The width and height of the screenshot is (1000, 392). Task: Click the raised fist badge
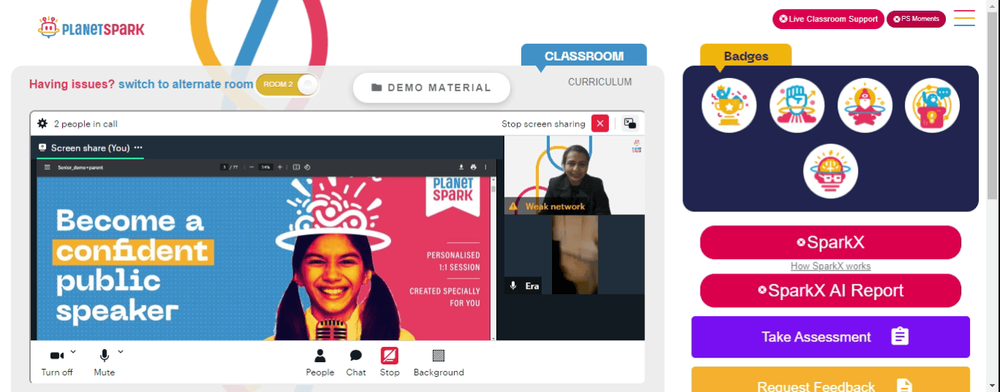point(797,105)
